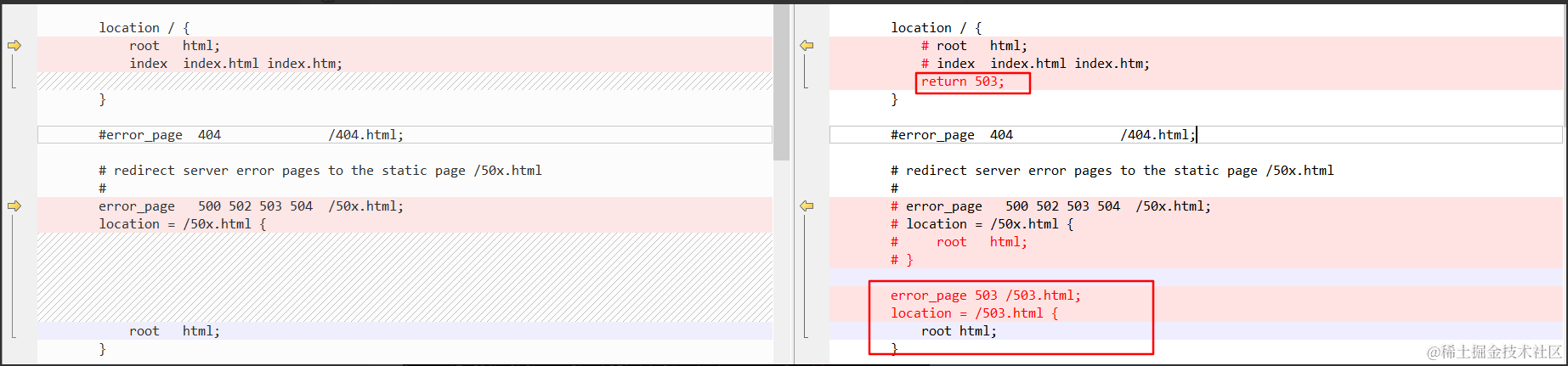The height and width of the screenshot is (366, 1568).
Task: Click the bottom 'root html;' line in left pane
Action: click(174, 331)
